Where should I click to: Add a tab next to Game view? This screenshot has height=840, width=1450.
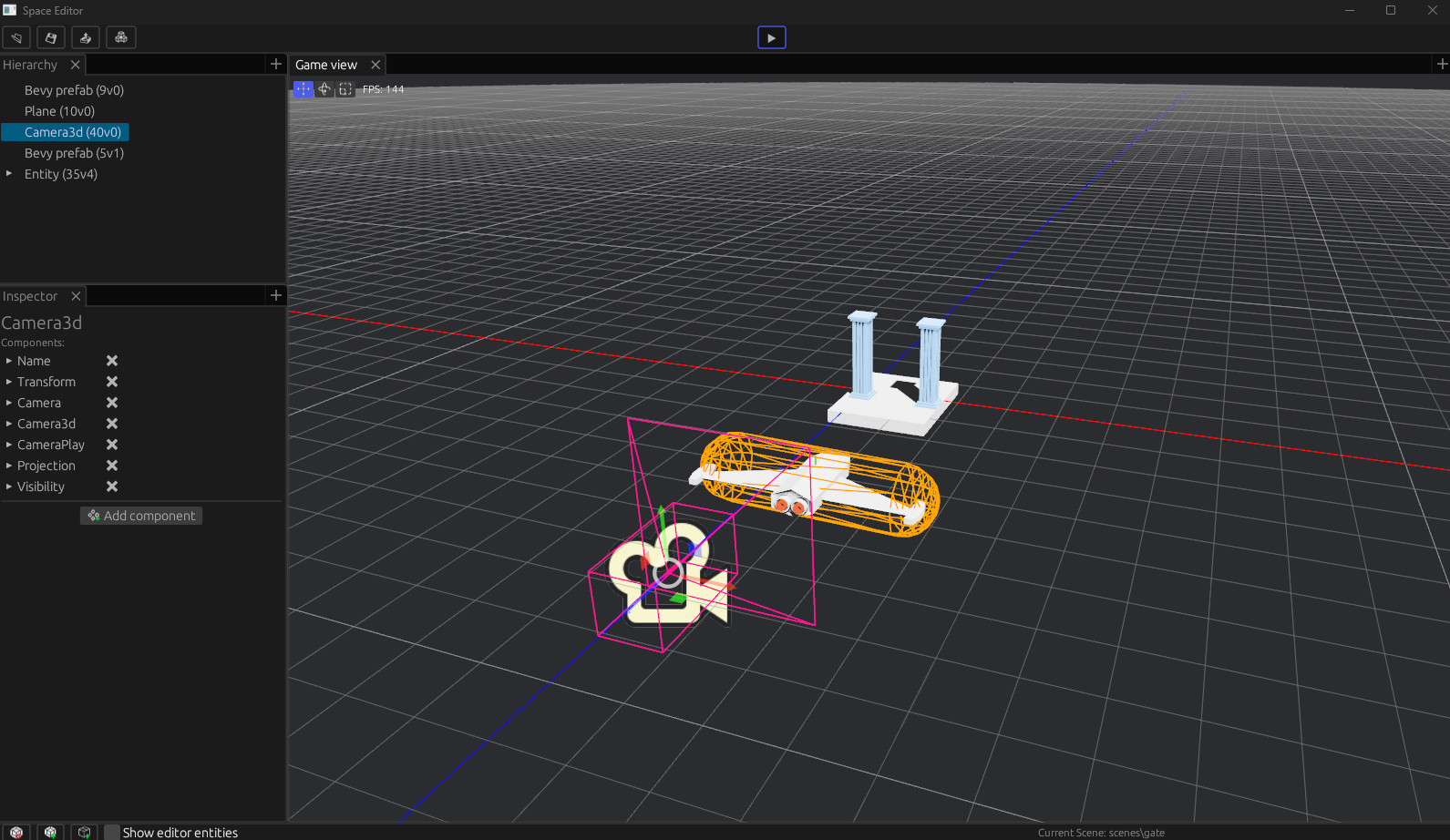point(1442,64)
